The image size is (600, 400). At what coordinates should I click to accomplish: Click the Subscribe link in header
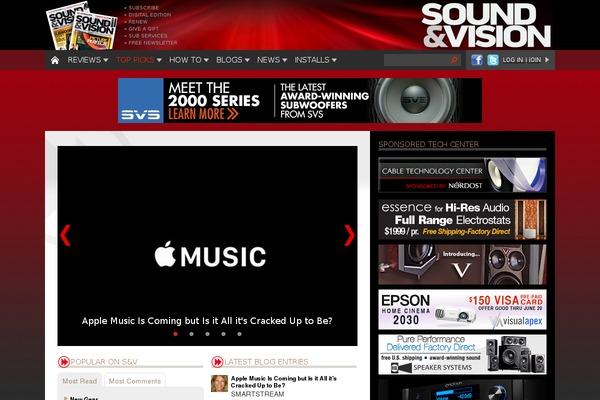pyautogui.click(x=144, y=7)
